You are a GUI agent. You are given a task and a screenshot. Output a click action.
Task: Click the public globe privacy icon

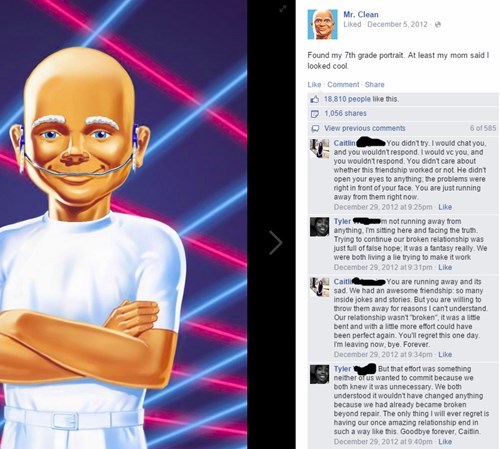(x=438, y=24)
